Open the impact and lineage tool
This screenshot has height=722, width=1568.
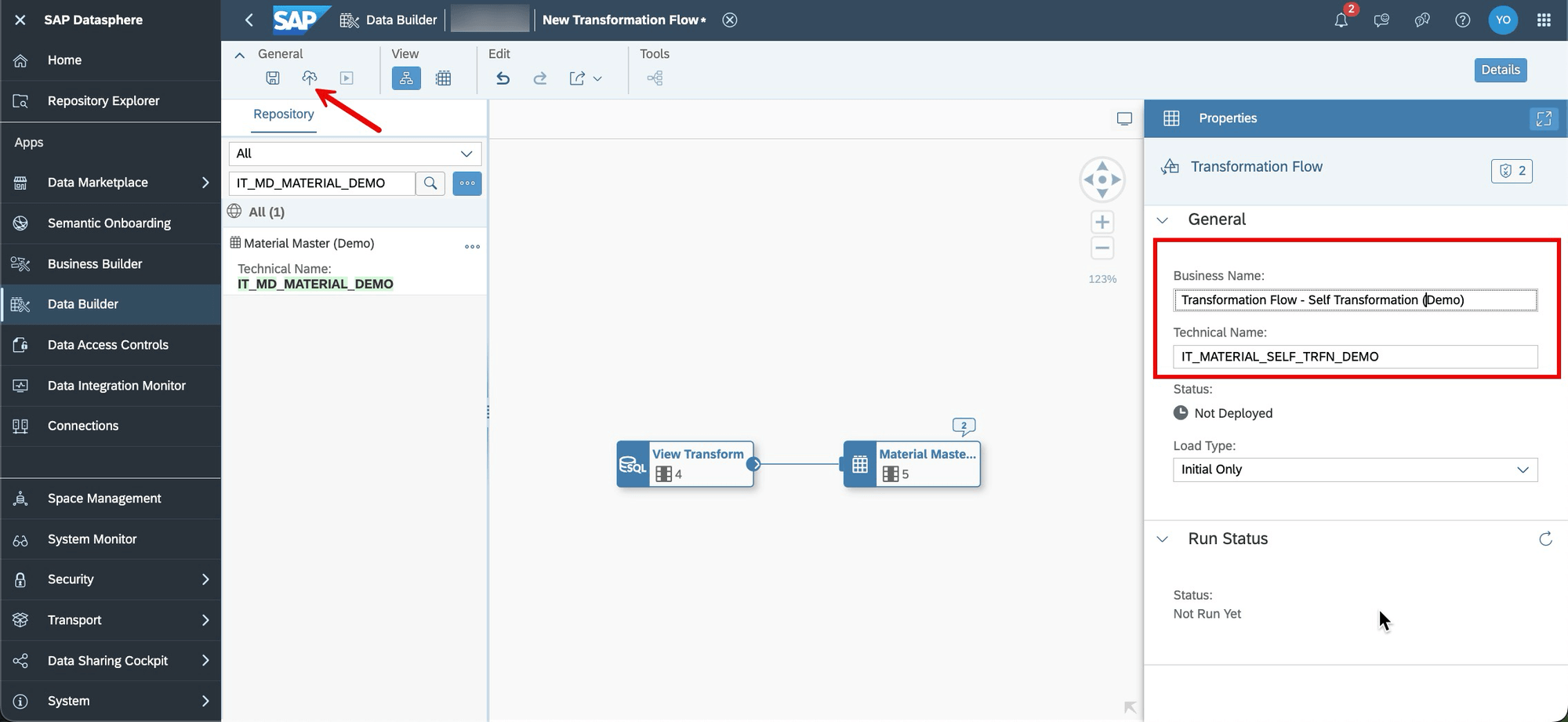click(655, 78)
